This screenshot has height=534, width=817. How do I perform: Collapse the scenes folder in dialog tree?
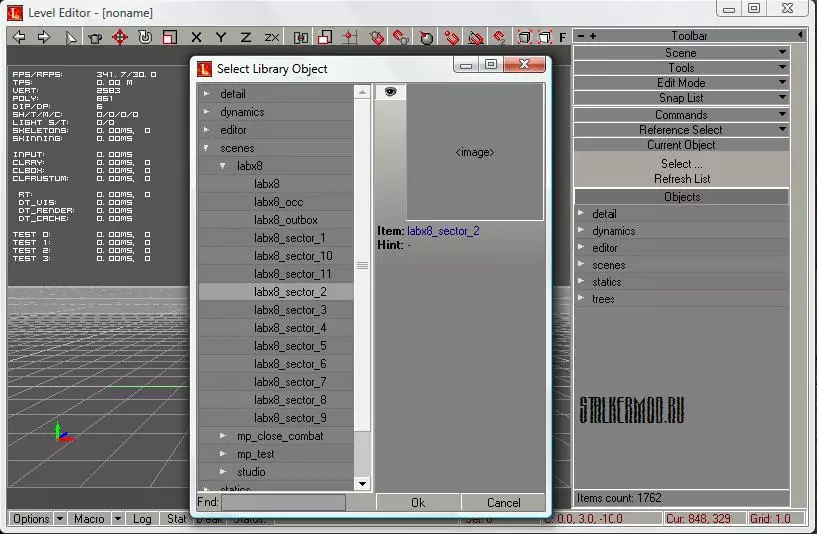207,148
